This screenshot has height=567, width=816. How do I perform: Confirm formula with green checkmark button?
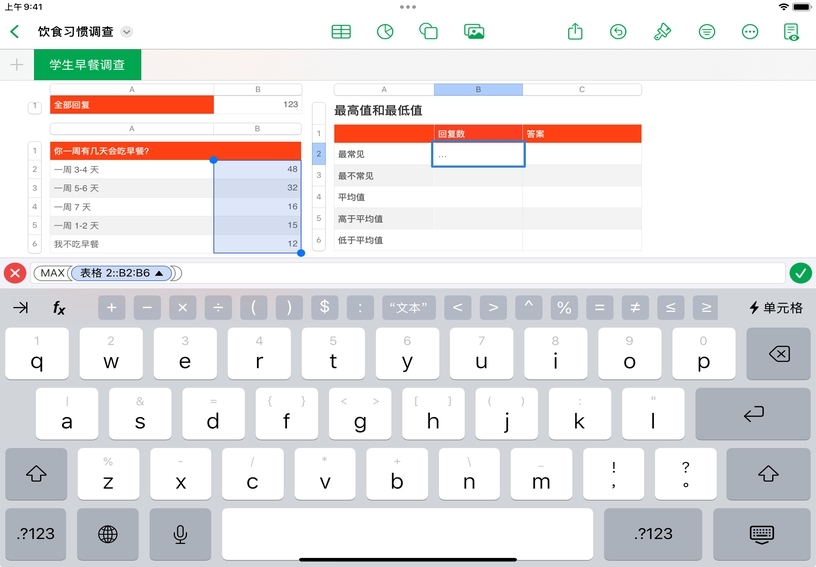800,273
